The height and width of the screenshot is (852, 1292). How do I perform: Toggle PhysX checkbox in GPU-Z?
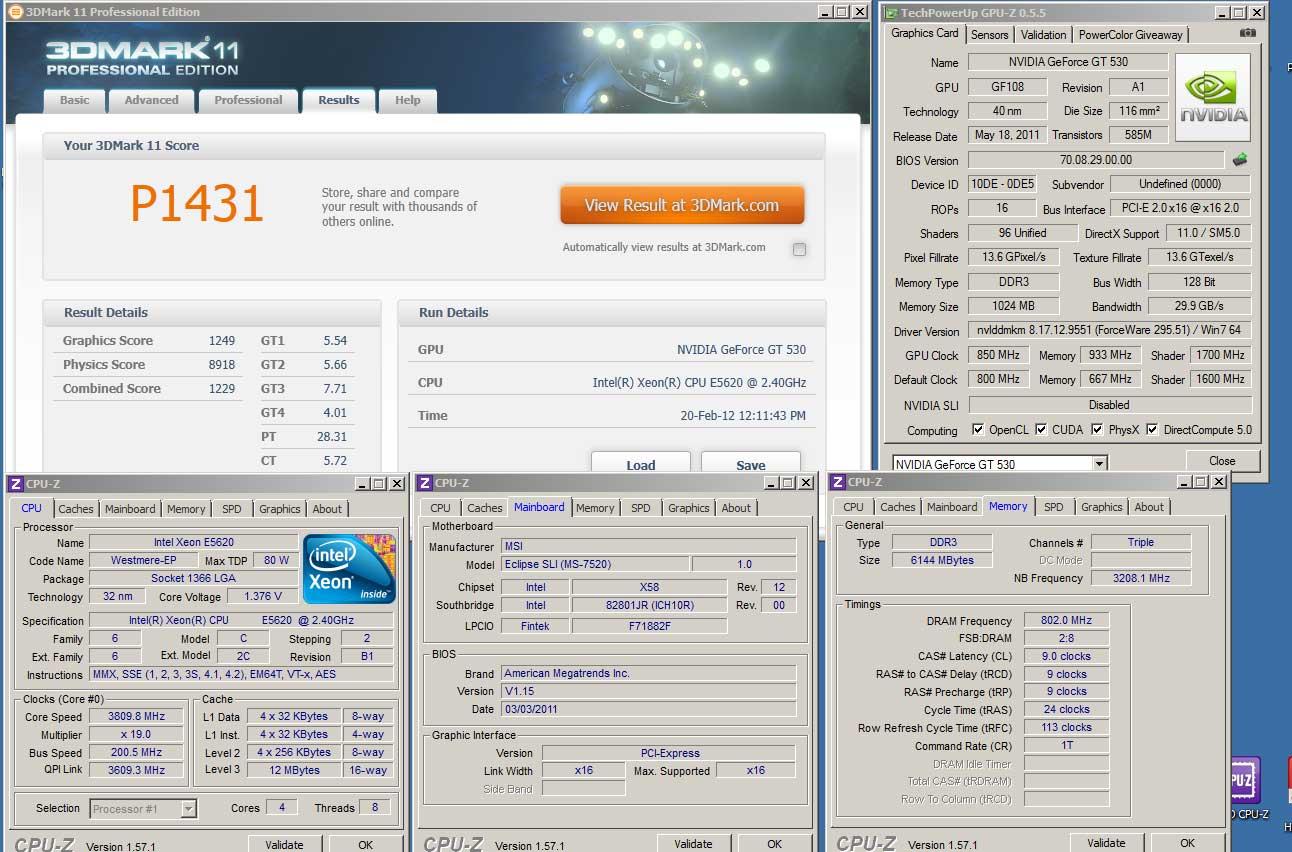pos(1098,430)
